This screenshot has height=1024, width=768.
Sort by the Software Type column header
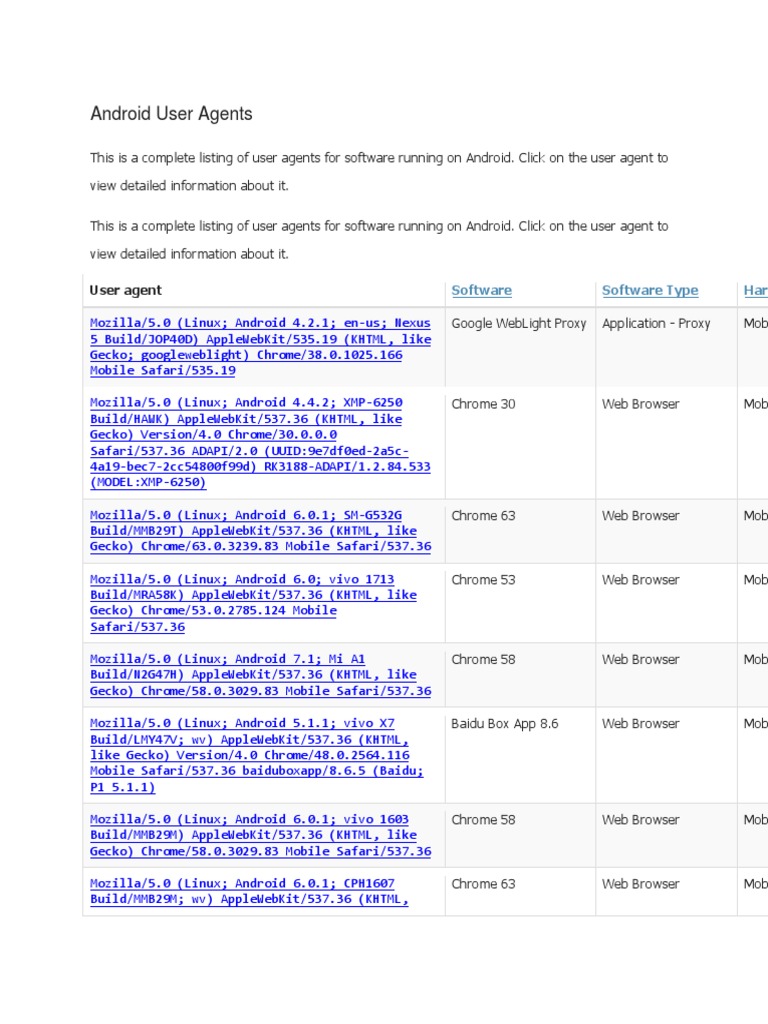coord(650,291)
